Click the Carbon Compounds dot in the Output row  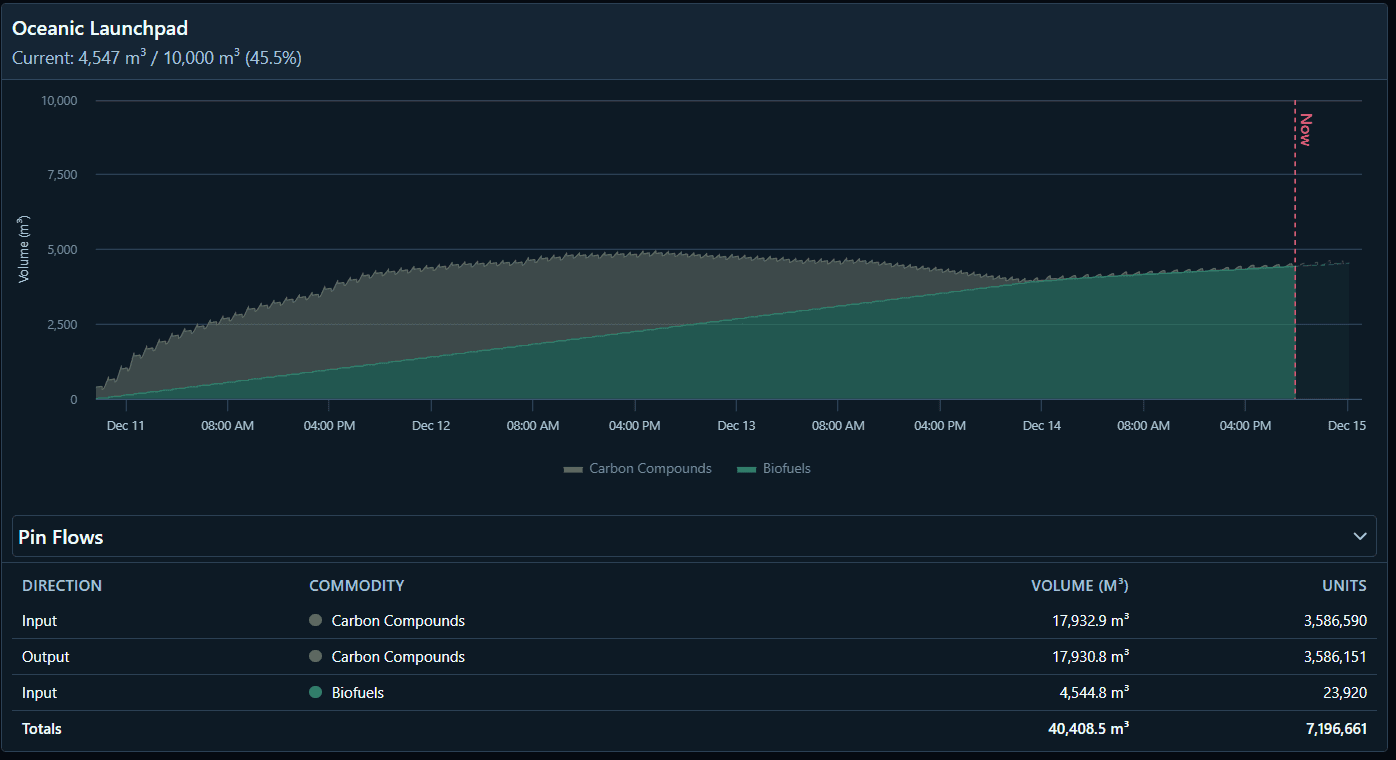coord(314,656)
